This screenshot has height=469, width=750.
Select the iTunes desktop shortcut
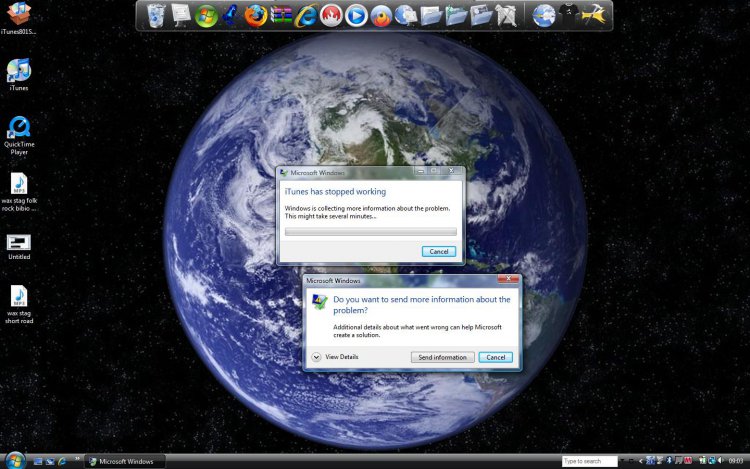(19, 75)
